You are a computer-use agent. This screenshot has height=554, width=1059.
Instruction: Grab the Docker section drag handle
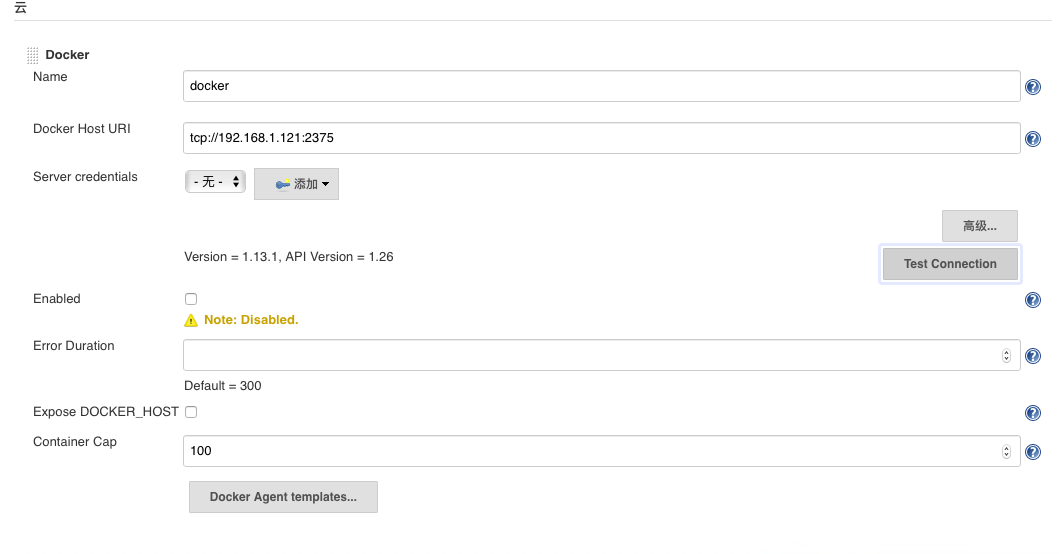(x=32, y=55)
